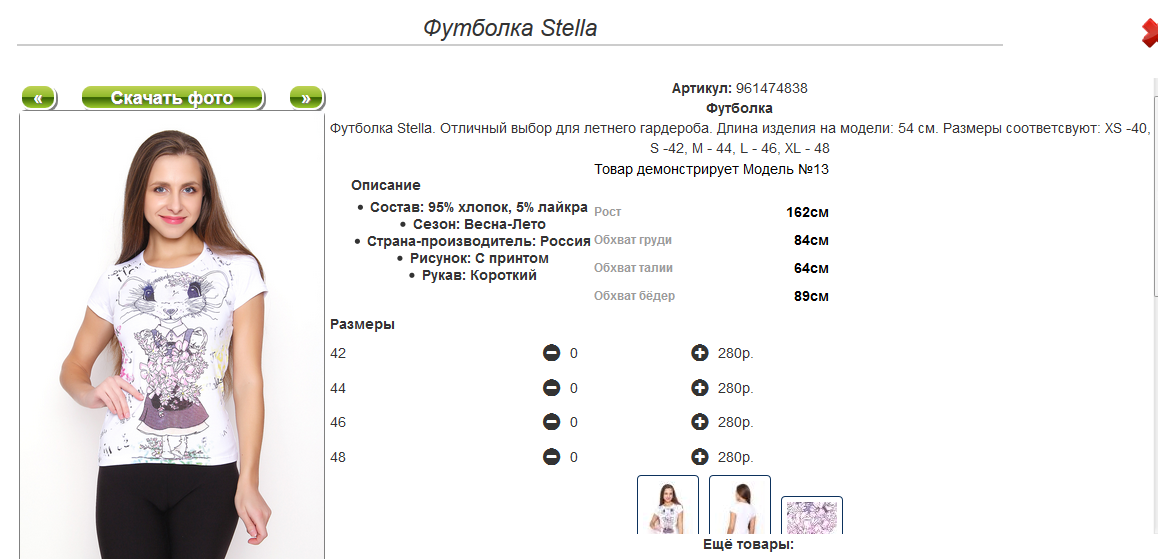Open the front view thumbnail

(668, 505)
